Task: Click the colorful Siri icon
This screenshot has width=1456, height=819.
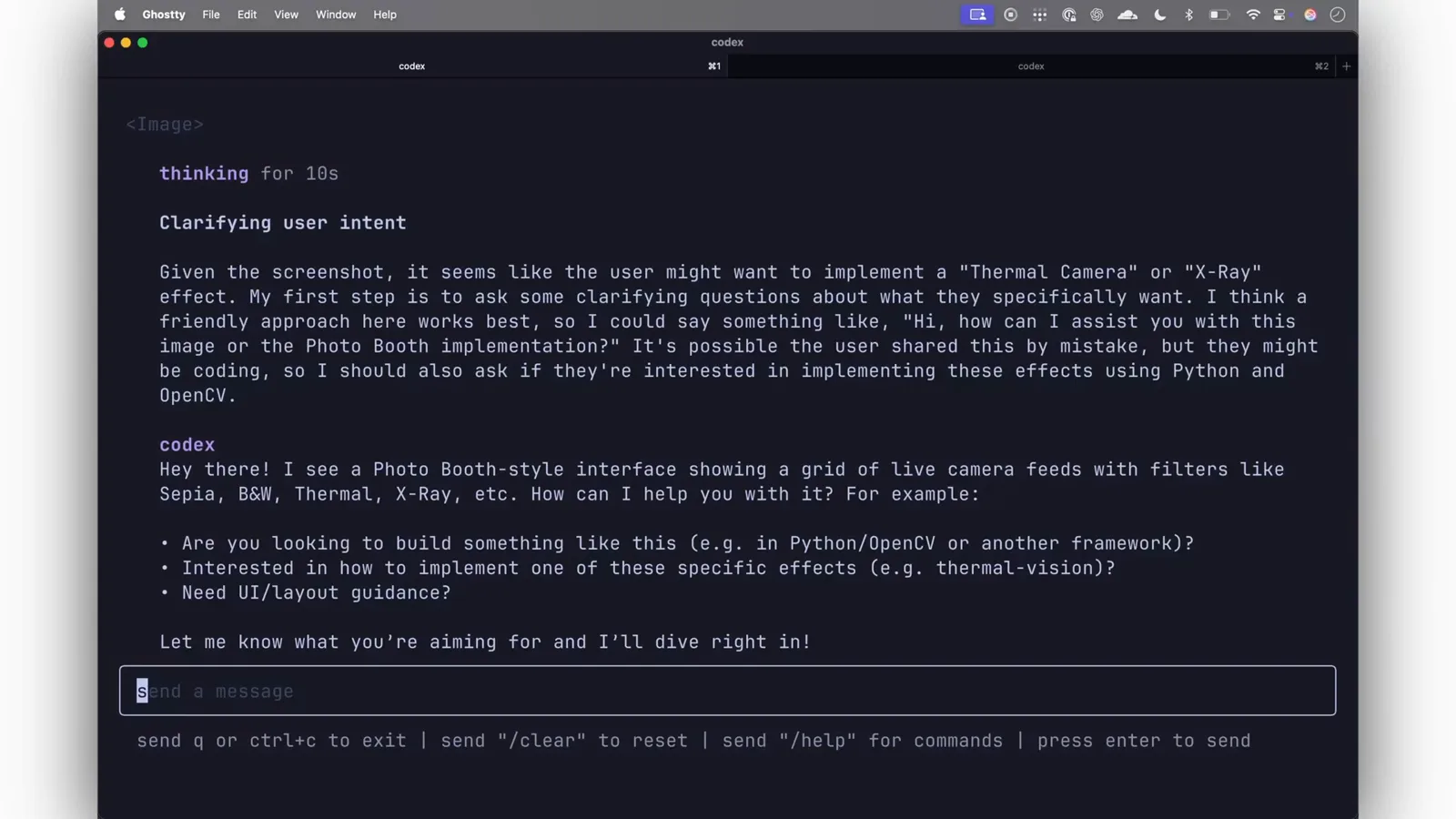Action: coord(1310,15)
